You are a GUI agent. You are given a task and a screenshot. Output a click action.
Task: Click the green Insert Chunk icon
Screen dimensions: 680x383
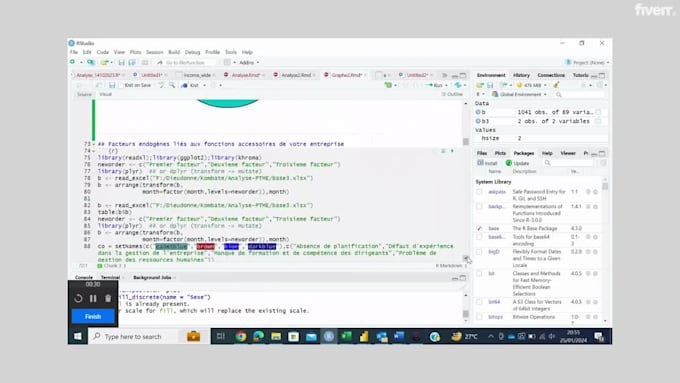tap(388, 85)
